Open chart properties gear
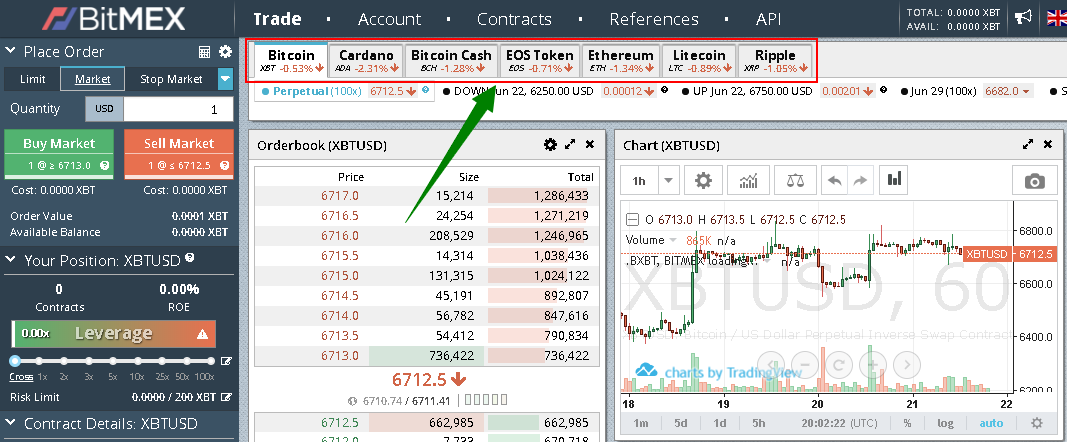Image resolution: width=1067 pixels, height=442 pixels. 703,180
